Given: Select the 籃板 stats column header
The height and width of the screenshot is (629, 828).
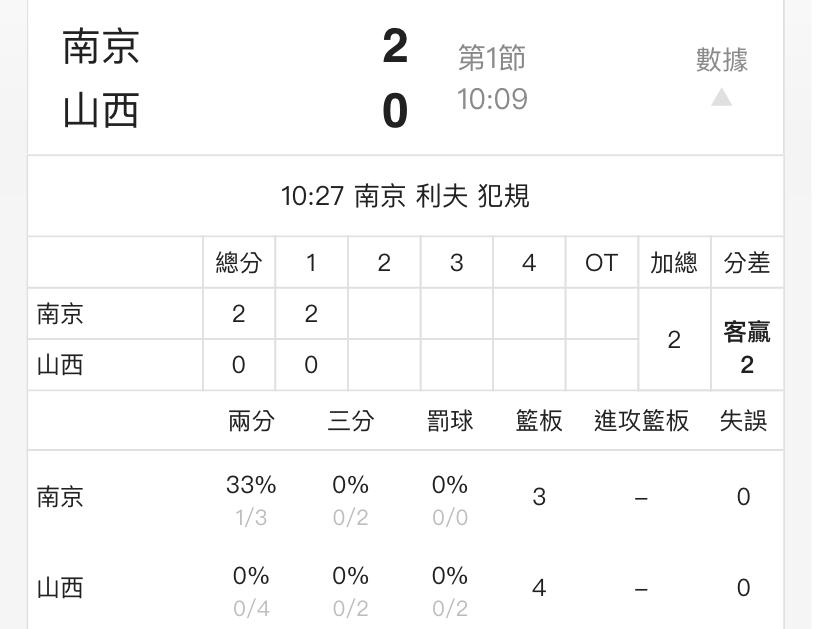Looking at the screenshot, I should (x=539, y=421).
